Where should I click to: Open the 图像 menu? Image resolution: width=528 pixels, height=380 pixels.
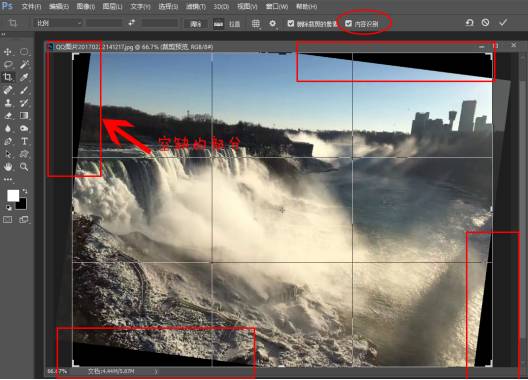tap(86, 6)
